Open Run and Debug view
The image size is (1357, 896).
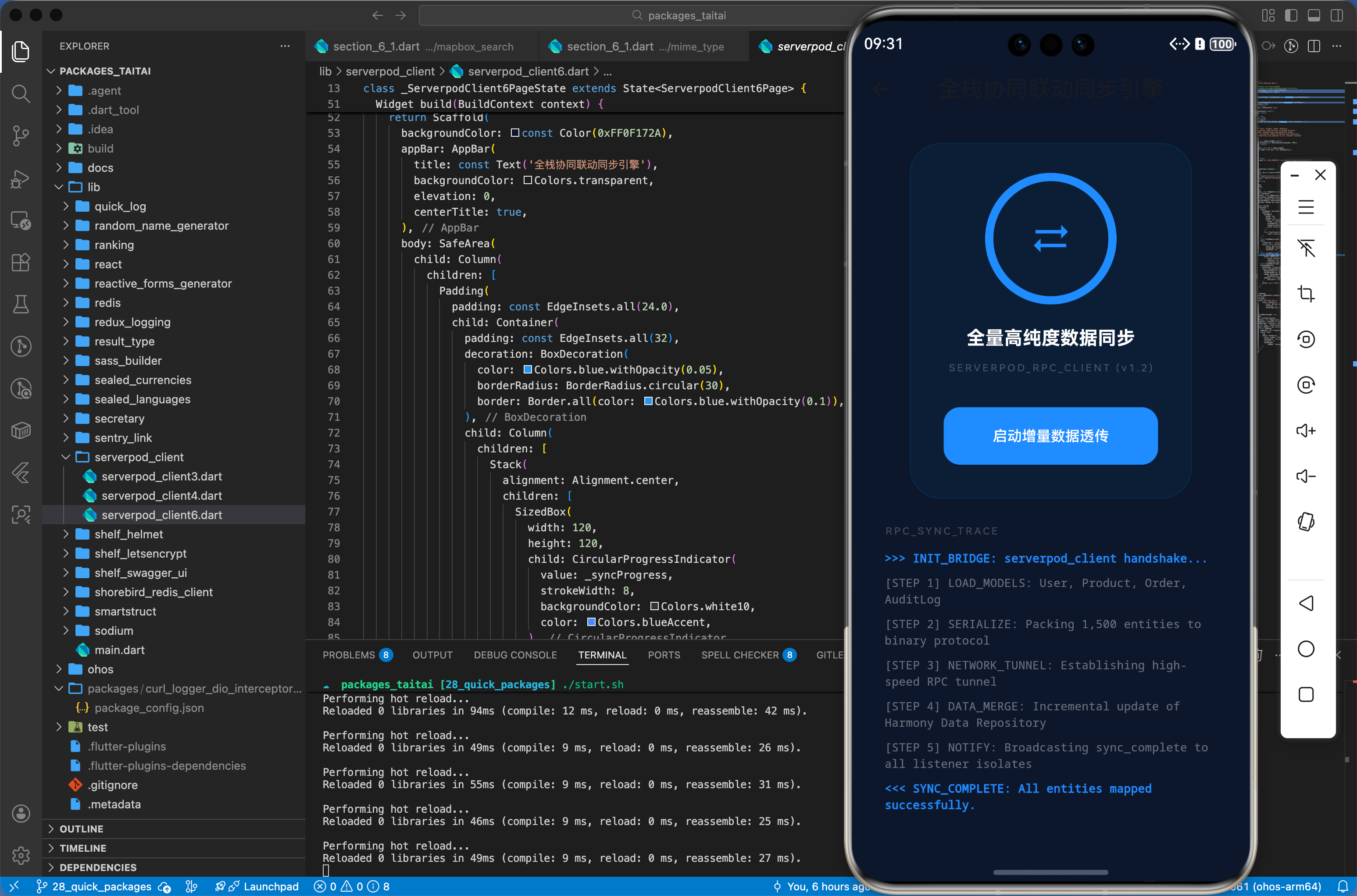tap(21, 178)
